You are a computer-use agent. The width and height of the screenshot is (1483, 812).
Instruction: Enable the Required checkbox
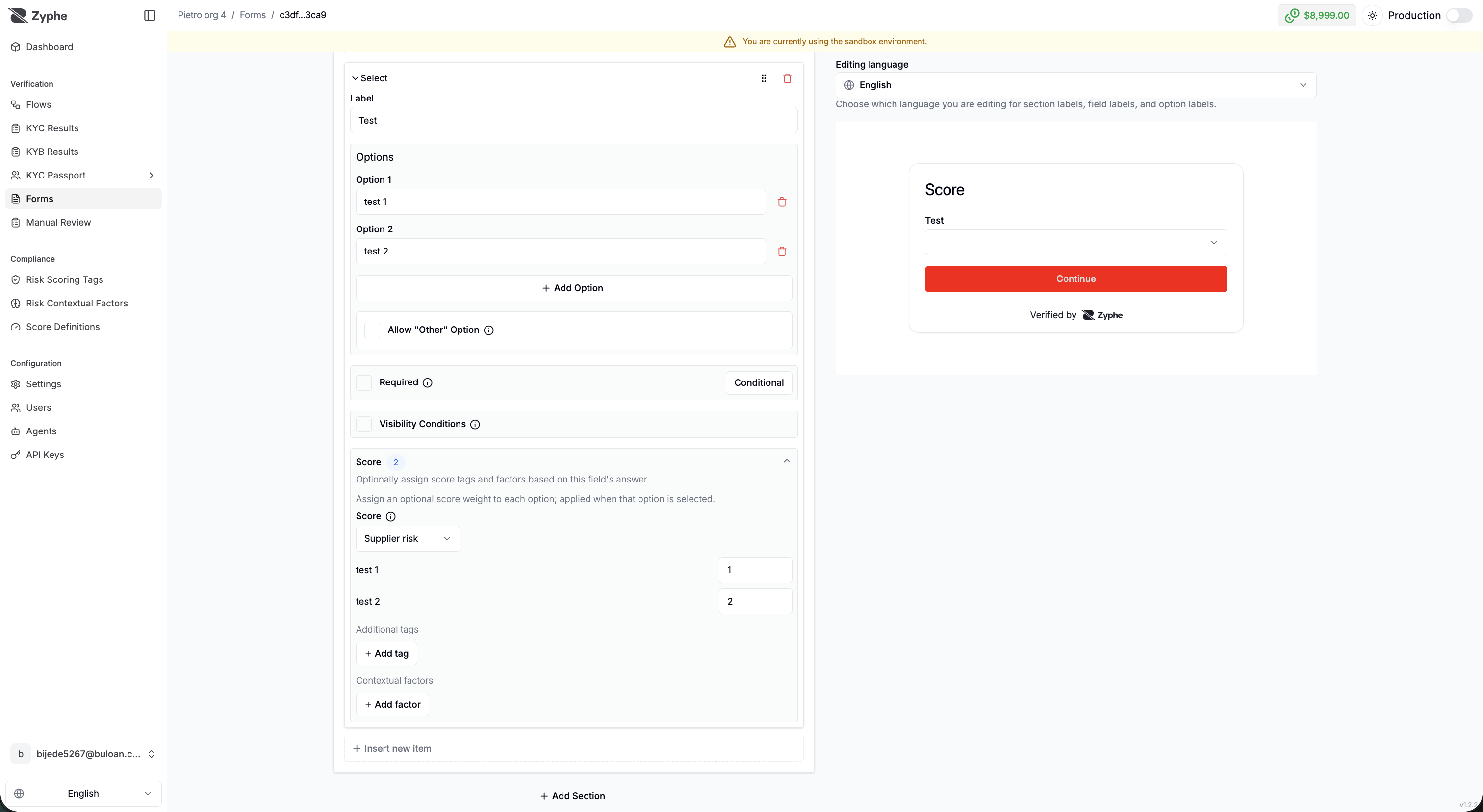tap(364, 382)
